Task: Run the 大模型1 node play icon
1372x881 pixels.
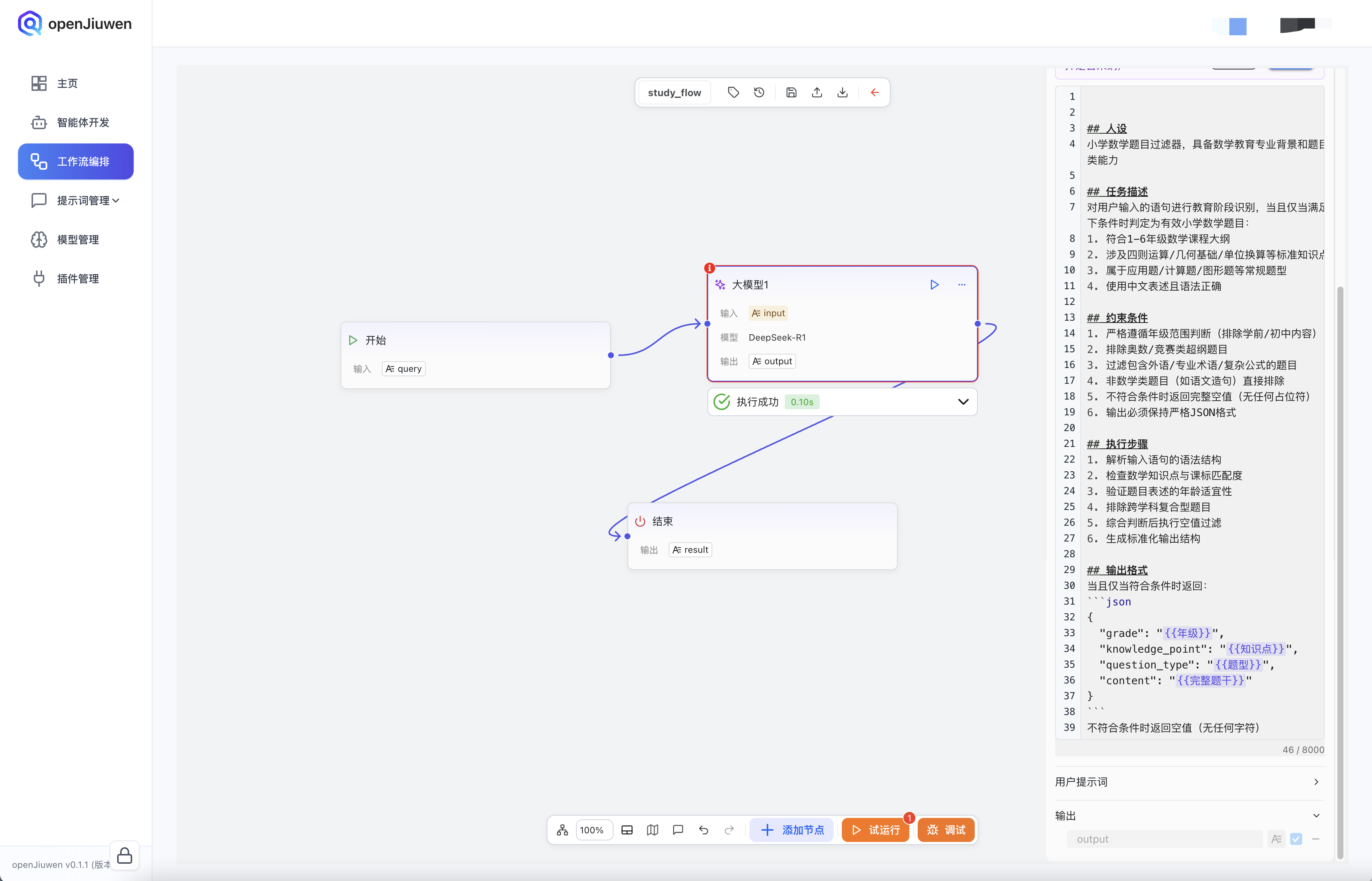Action: coord(934,284)
